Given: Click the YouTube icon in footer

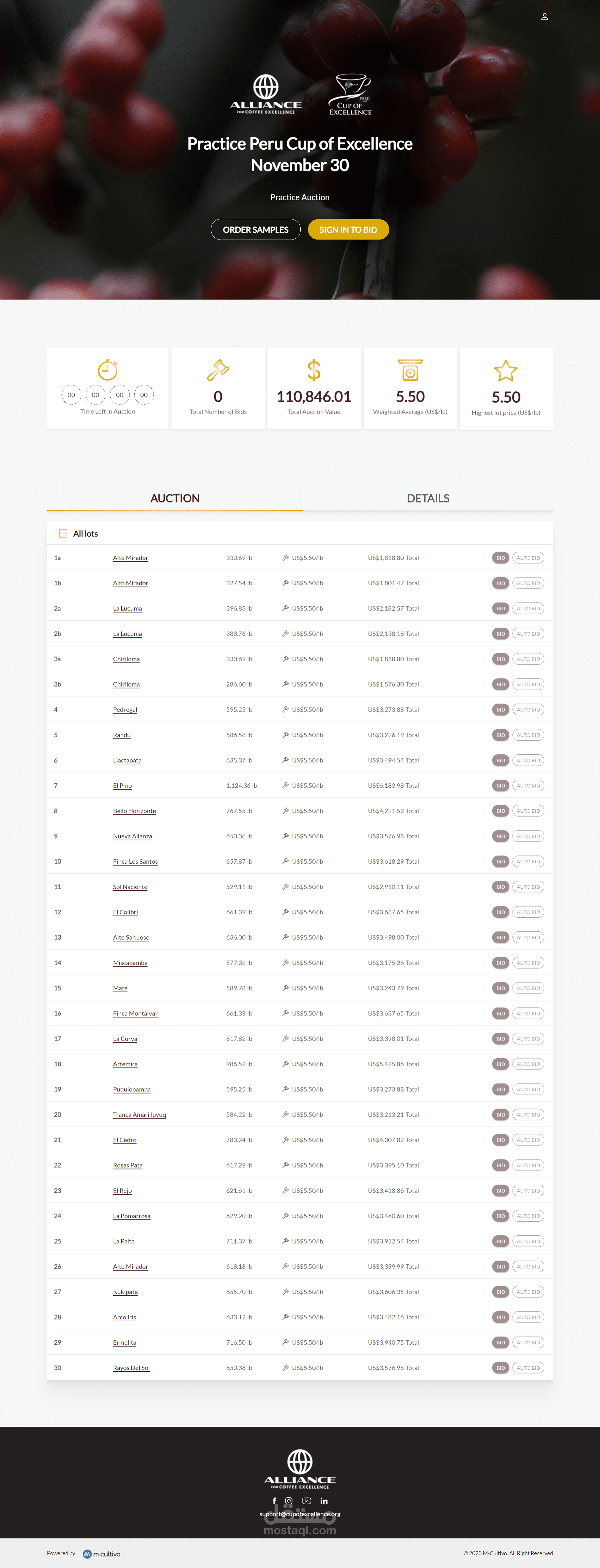Looking at the screenshot, I should click(x=306, y=1501).
